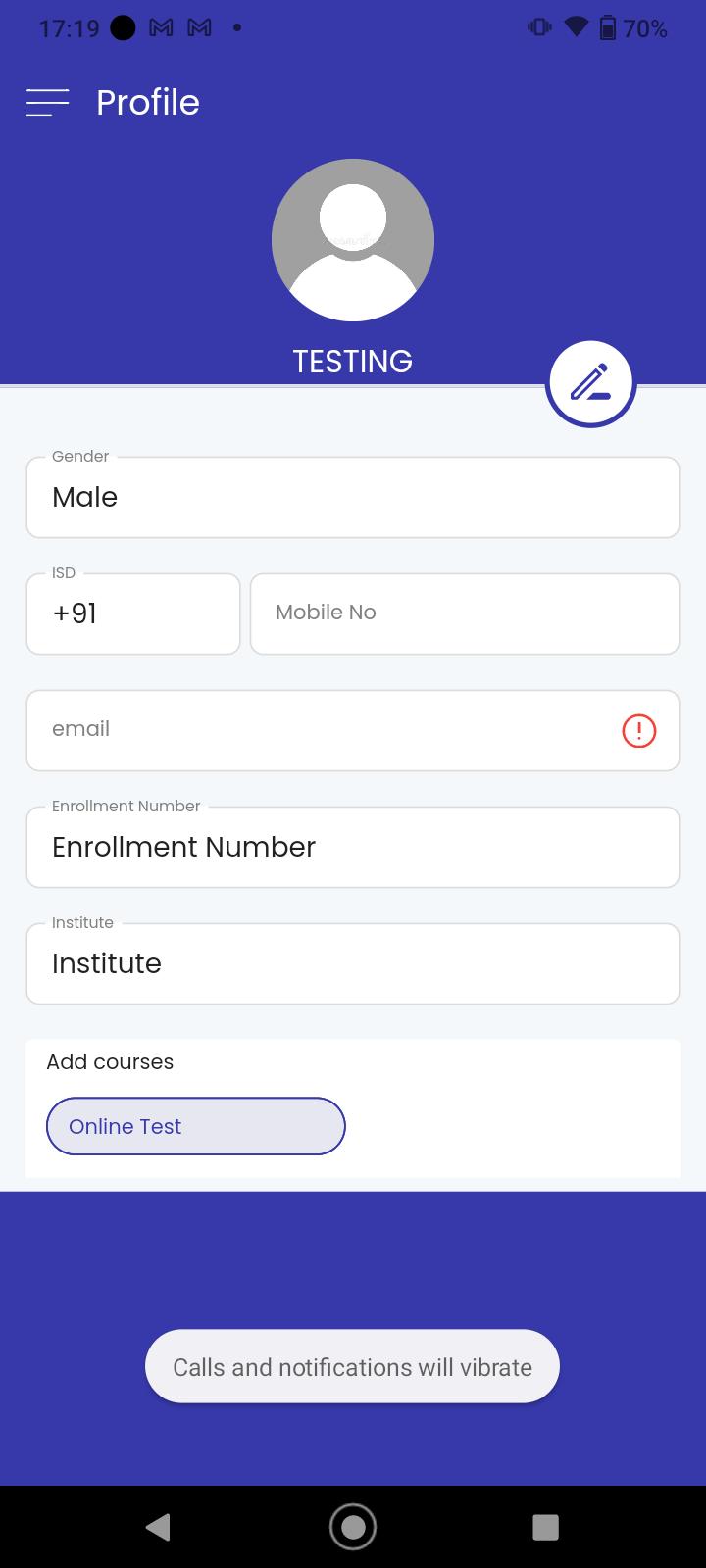Tap the recent apps square button
This screenshot has width=706, height=1568.
pos(545,1527)
